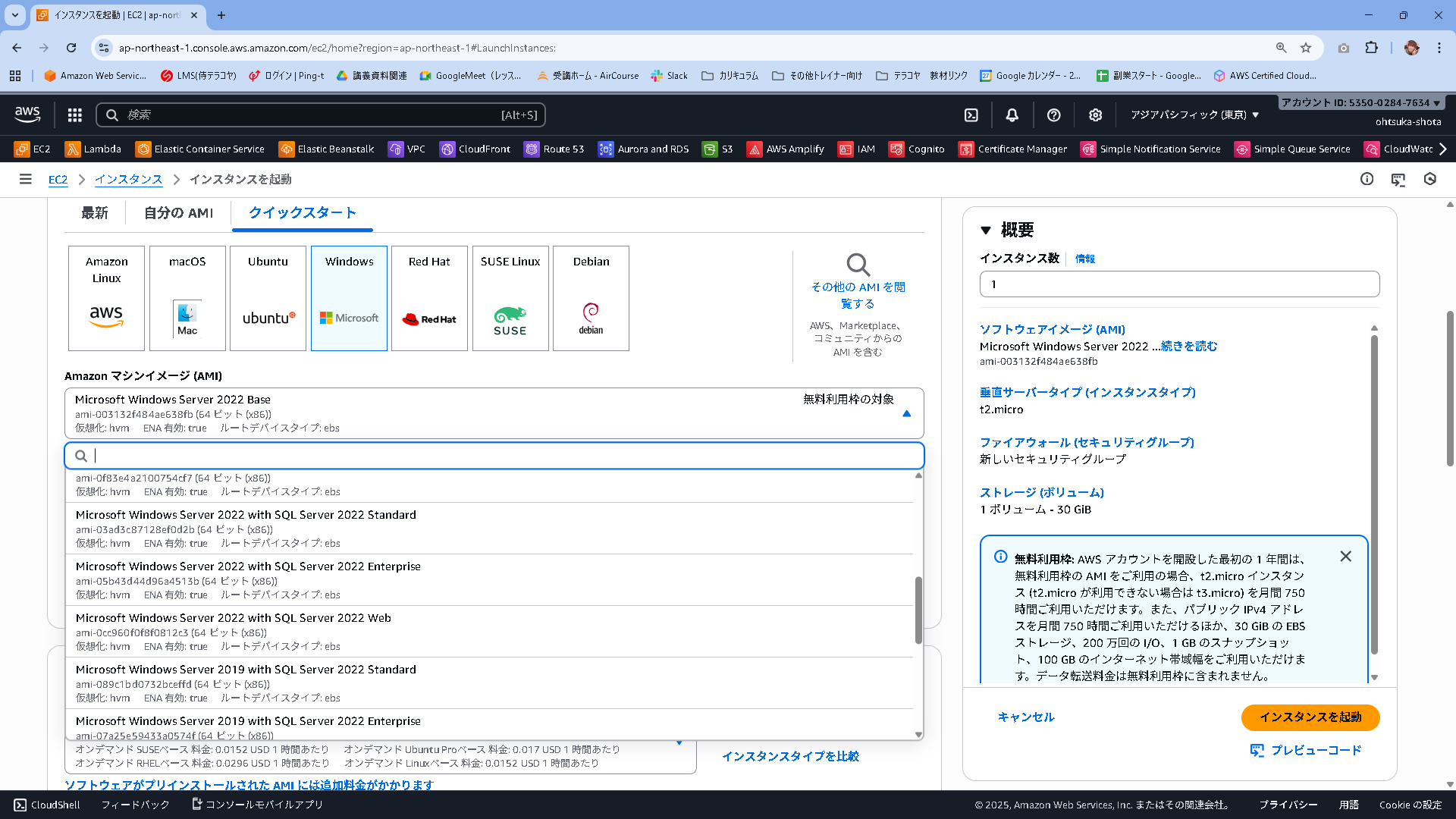Click the browse other AMIs magnifier icon
The width and height of the screenshot is (1456, 819).
pyautogui.click(x=858, y=265)
